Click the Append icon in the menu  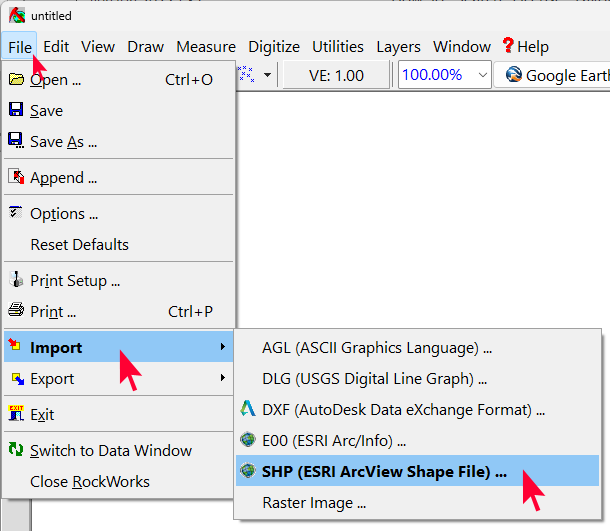(16, 178)
